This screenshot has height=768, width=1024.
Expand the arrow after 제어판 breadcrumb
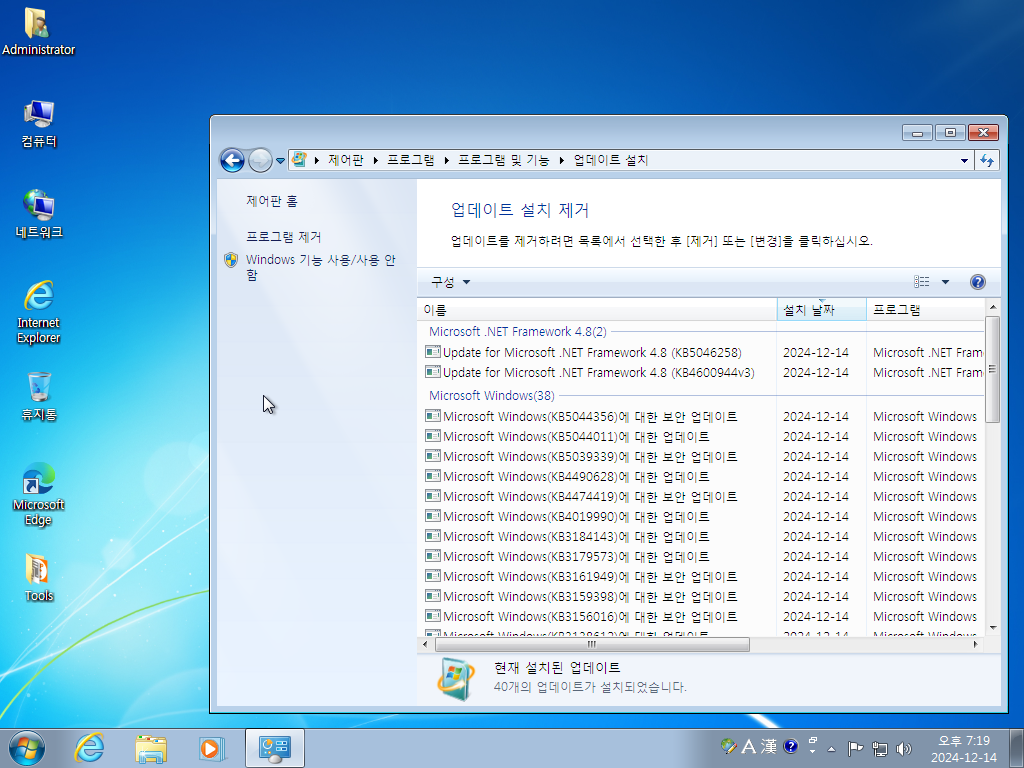pyautogui.click(x=376, y=160)
